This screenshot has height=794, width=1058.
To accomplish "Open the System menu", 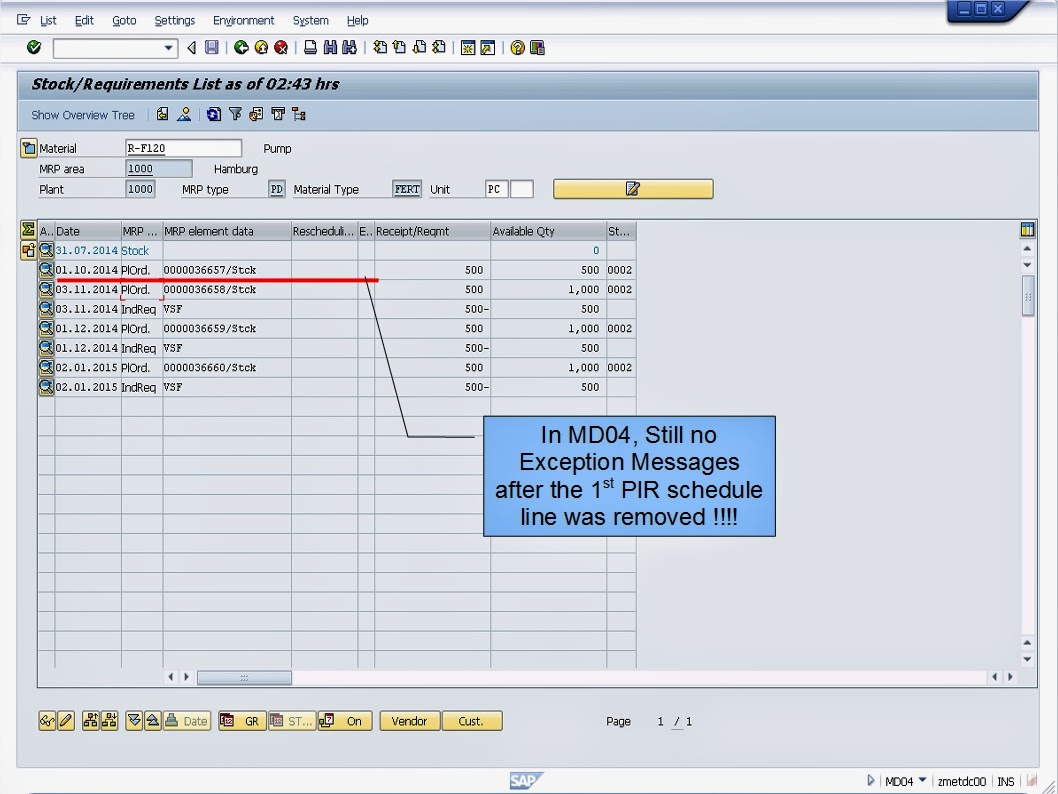I will [310, 20].
